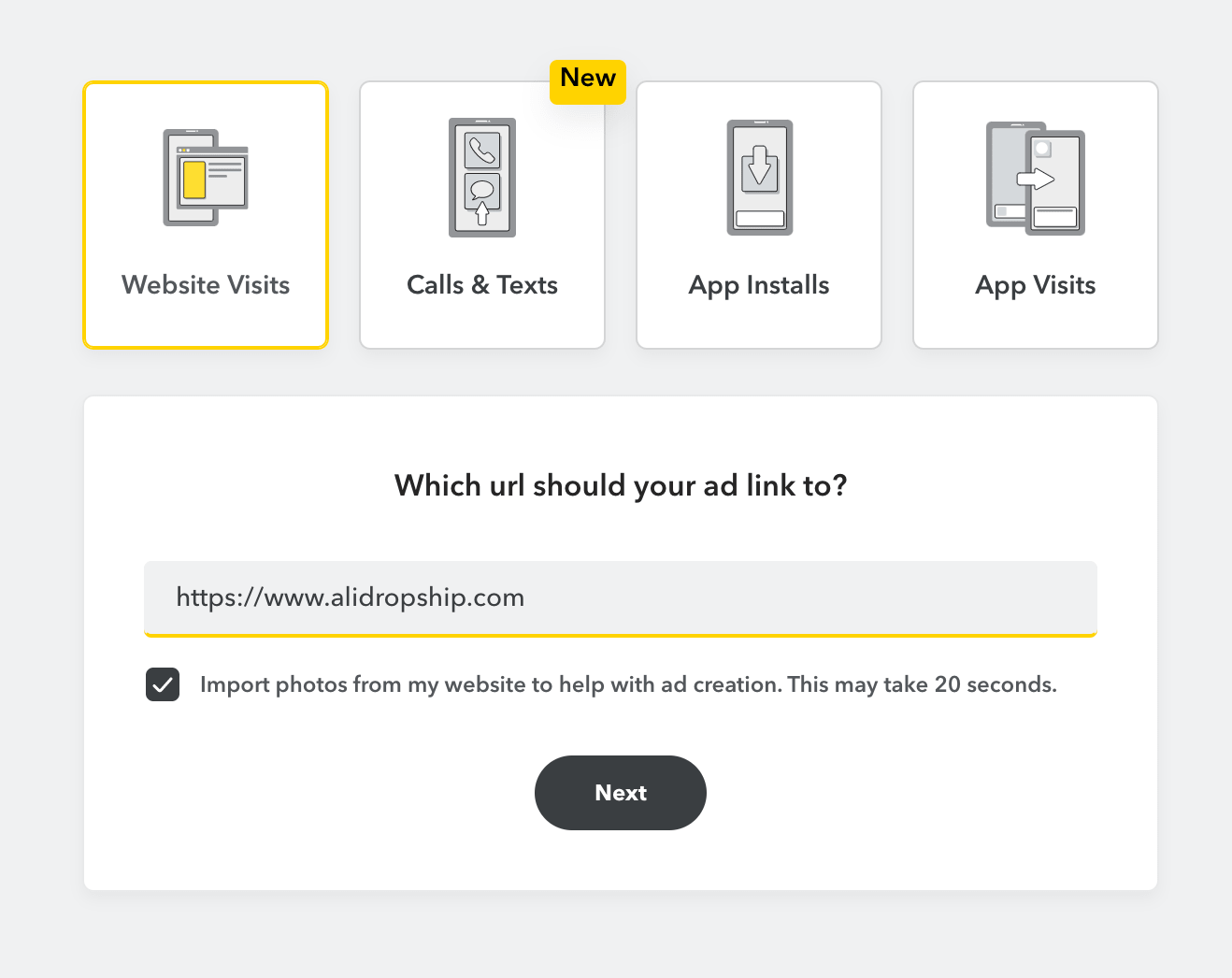Click the 'Import photos from my website' label
Viewport: 1232px width, 978px height.
(x=627, y=684)
